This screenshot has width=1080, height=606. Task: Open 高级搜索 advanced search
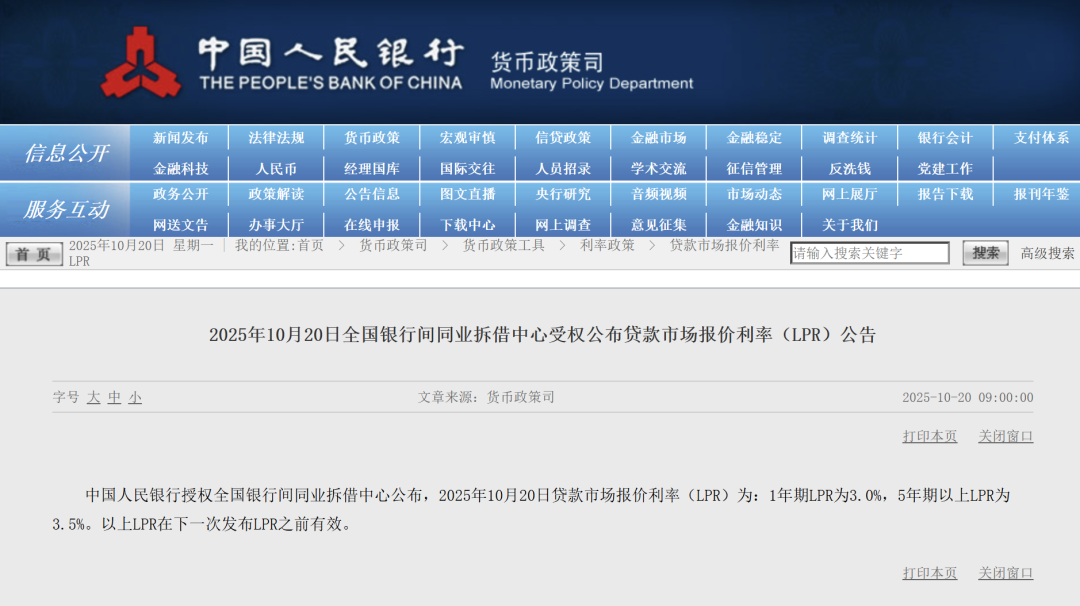click(1047, 253)
